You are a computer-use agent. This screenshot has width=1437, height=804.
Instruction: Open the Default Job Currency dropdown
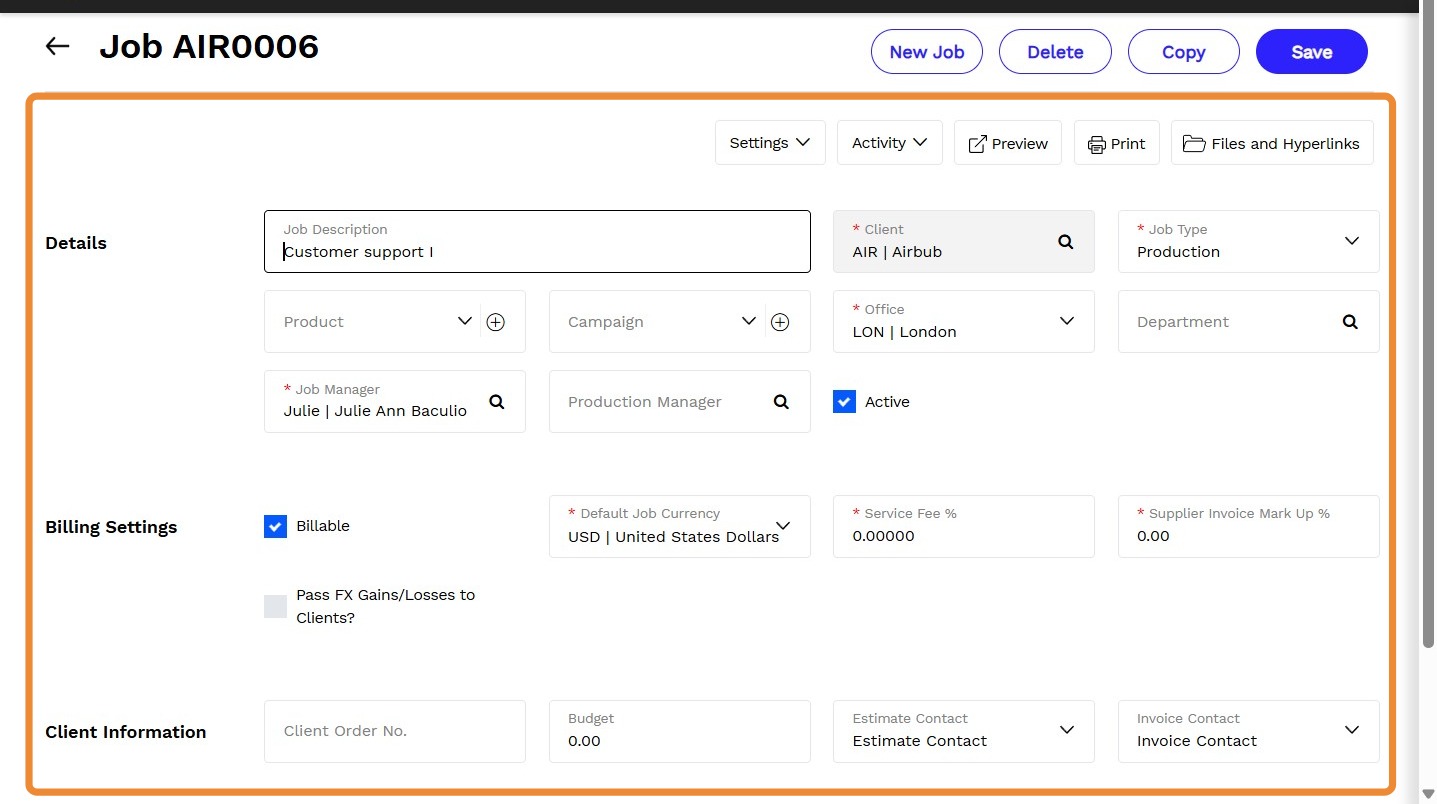click(x=680, y=526)
